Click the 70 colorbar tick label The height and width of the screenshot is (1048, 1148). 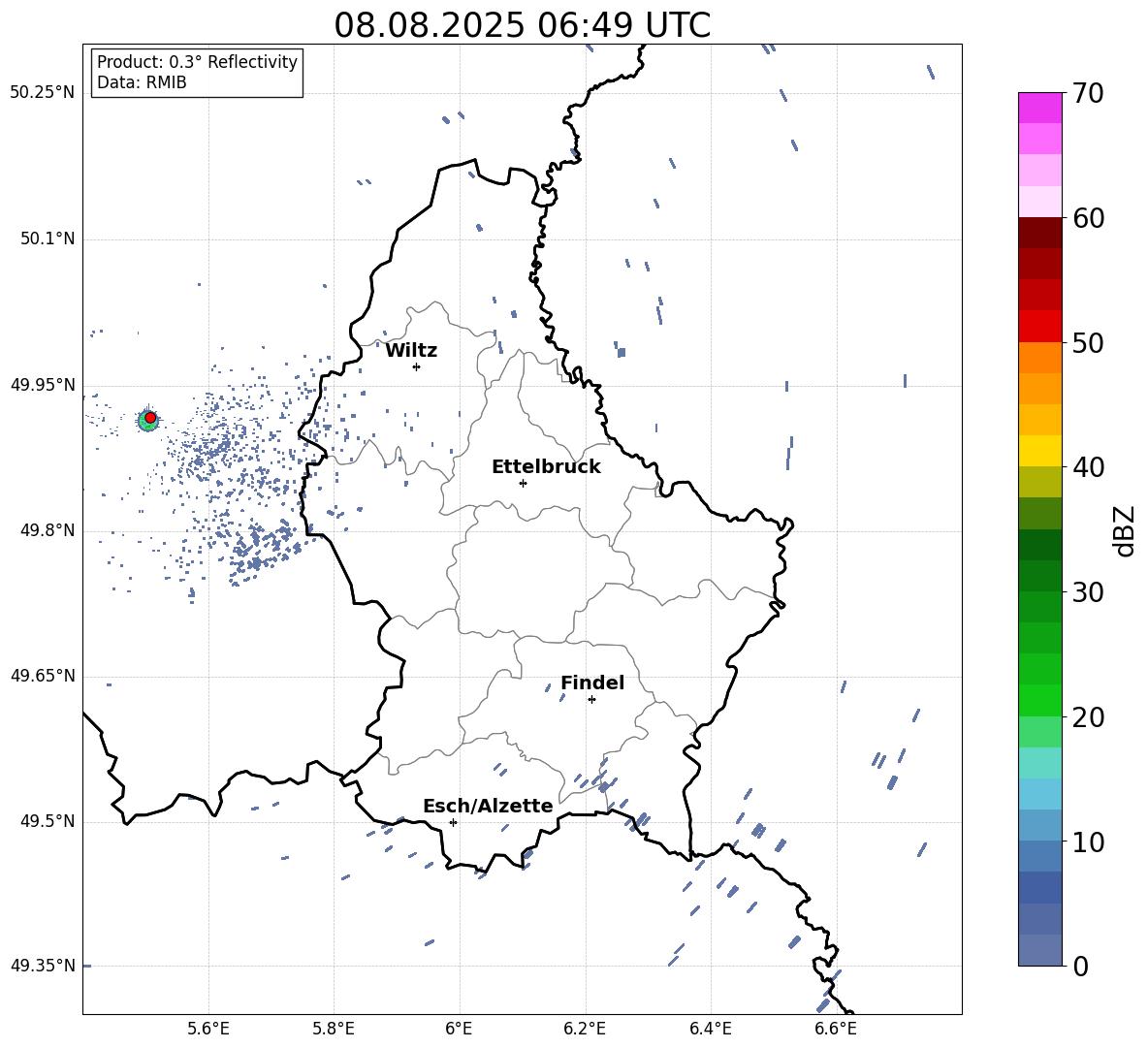coord(1088,94)
